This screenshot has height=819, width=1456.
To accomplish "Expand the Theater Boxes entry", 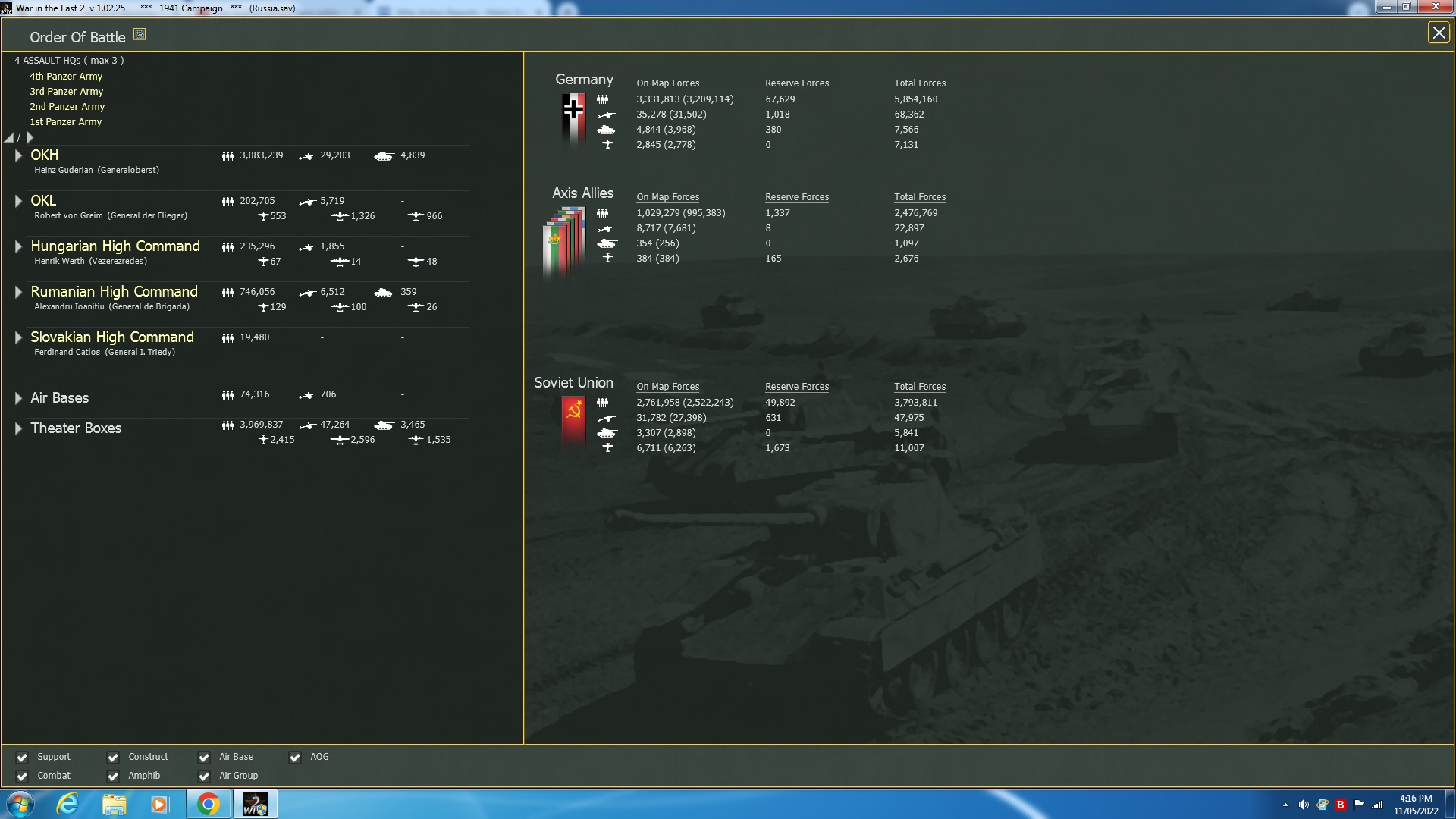I will coord(18,428).
